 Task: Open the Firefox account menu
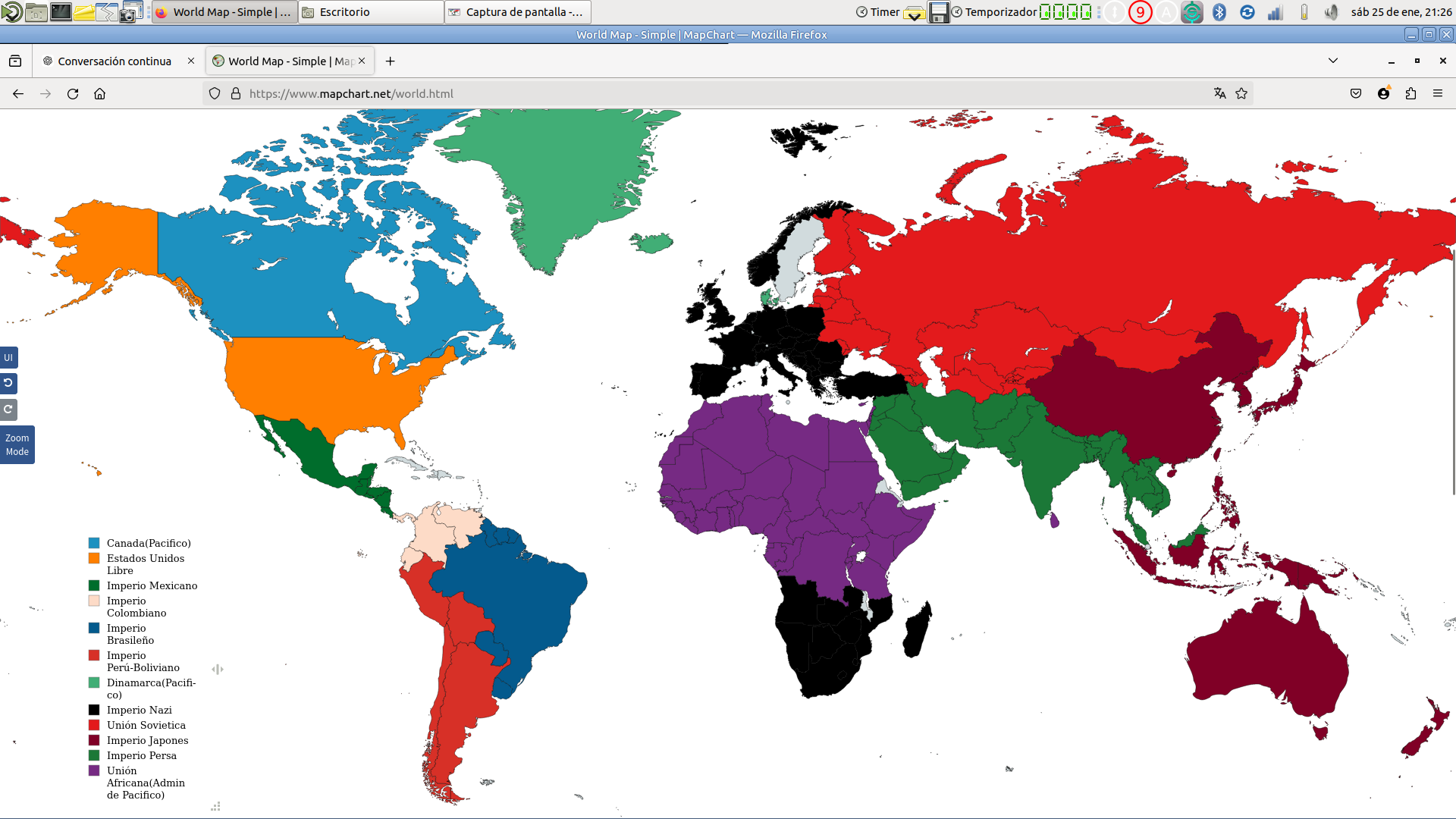pos(1383,93)
